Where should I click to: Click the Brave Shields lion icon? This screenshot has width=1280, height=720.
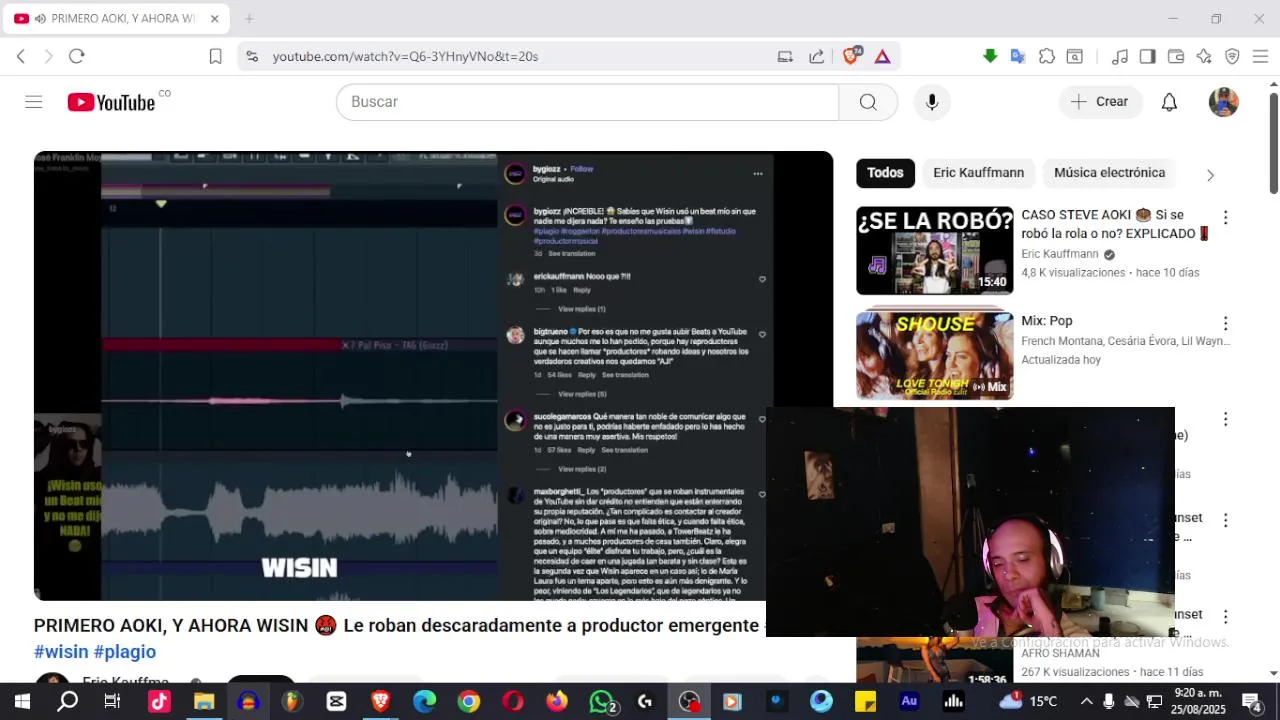coord(852,56)
